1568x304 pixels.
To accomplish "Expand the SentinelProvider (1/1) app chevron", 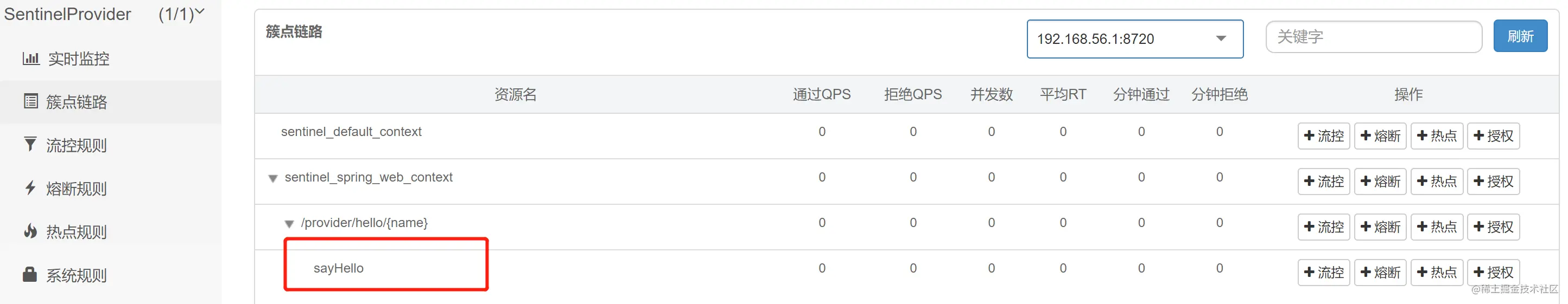I will [200, 11].
